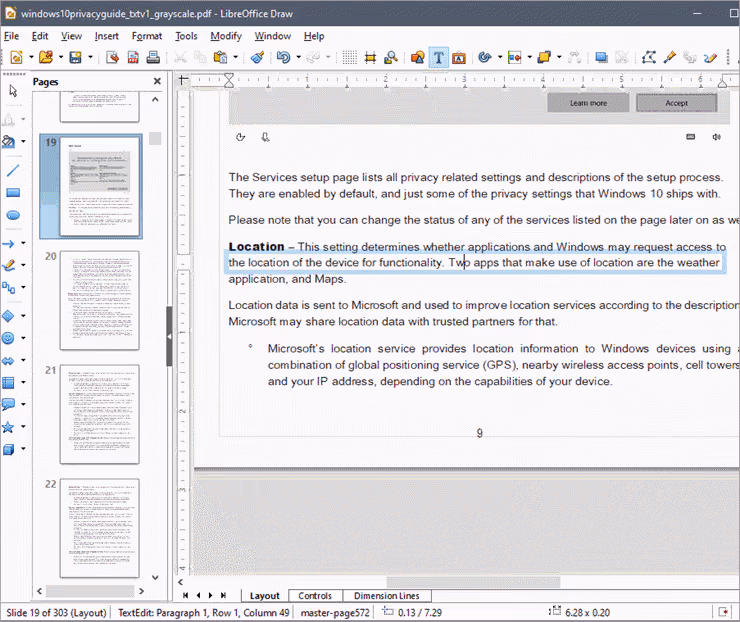Image resolution: width=740 pixels, height=622 pixels.
Task: Select the Callouts speech bubble tool
Action: pos(8,404)
